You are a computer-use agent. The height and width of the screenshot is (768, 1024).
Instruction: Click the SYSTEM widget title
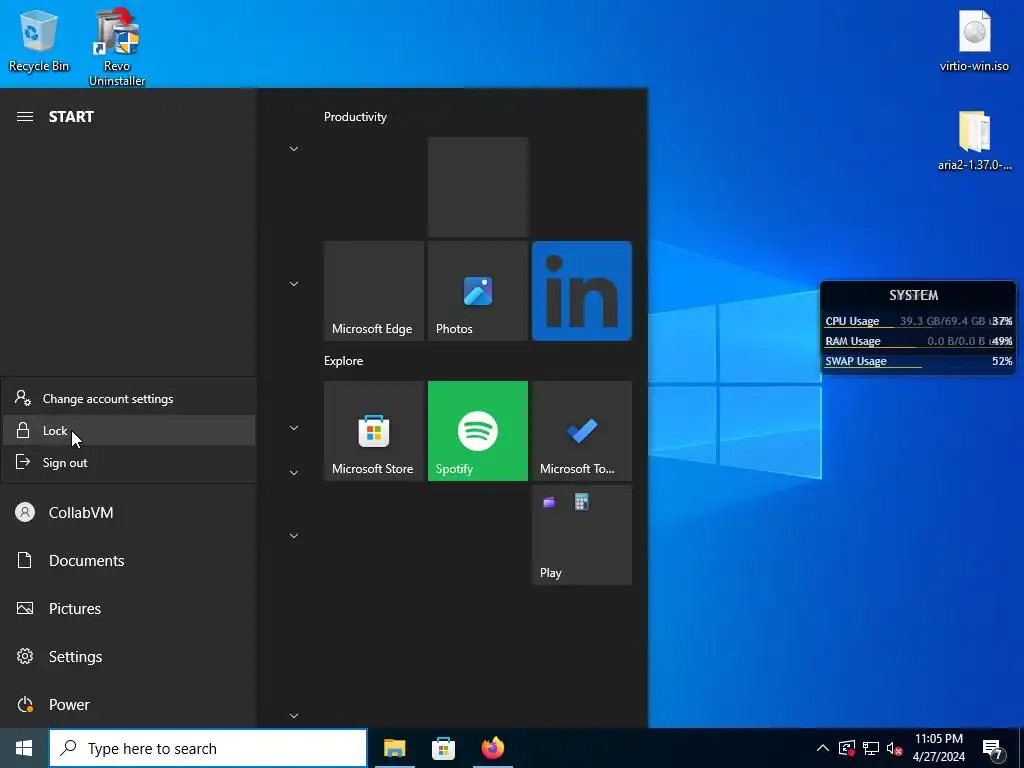(x=914, y=295)
